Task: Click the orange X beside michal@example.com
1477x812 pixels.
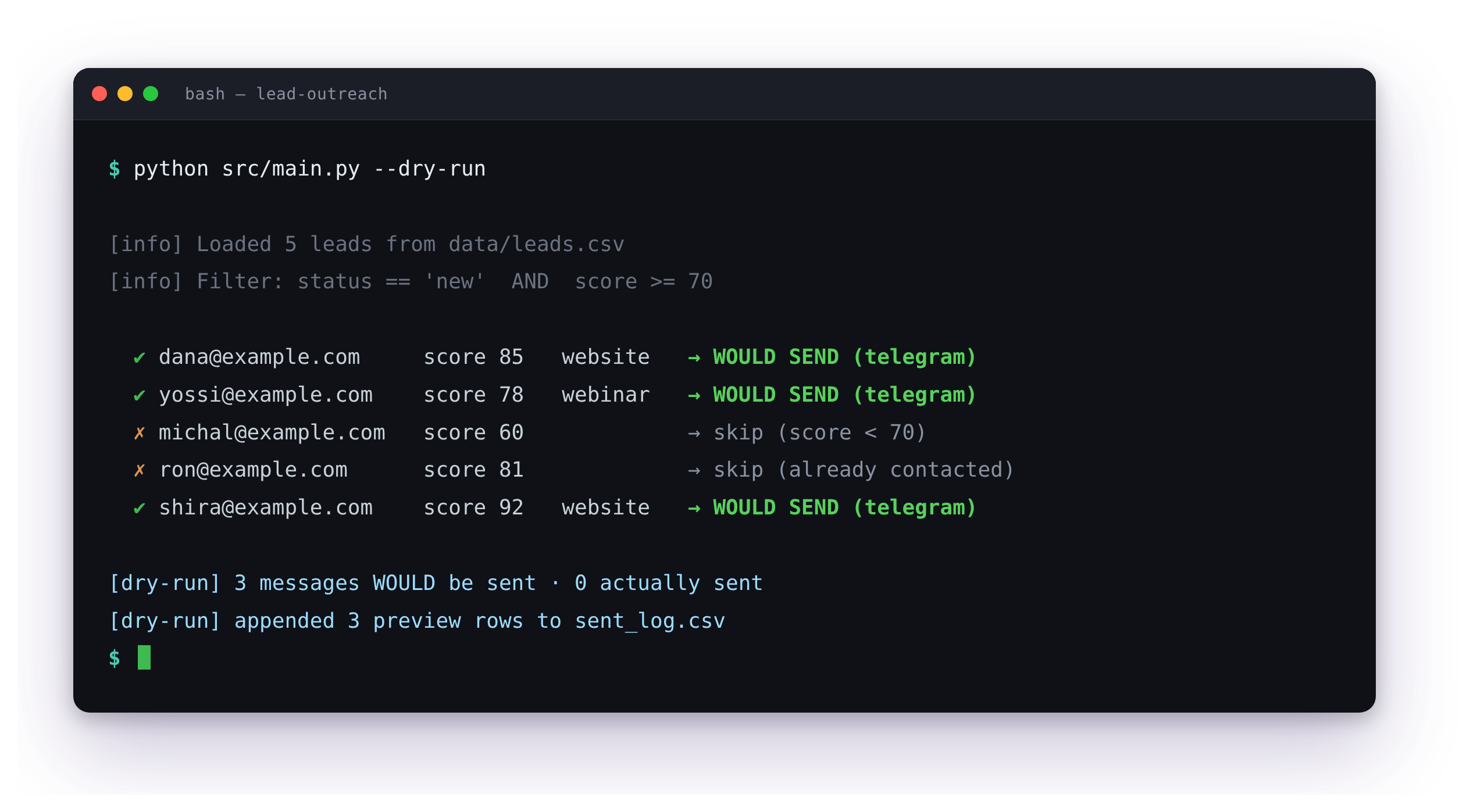Action: (x=140, y=433)
